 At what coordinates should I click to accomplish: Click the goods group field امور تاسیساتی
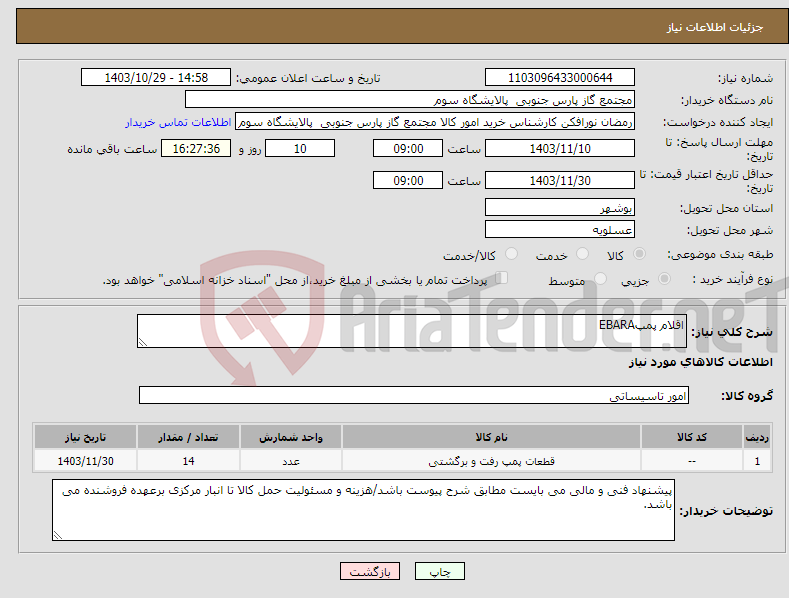click(x=414, y=396)
